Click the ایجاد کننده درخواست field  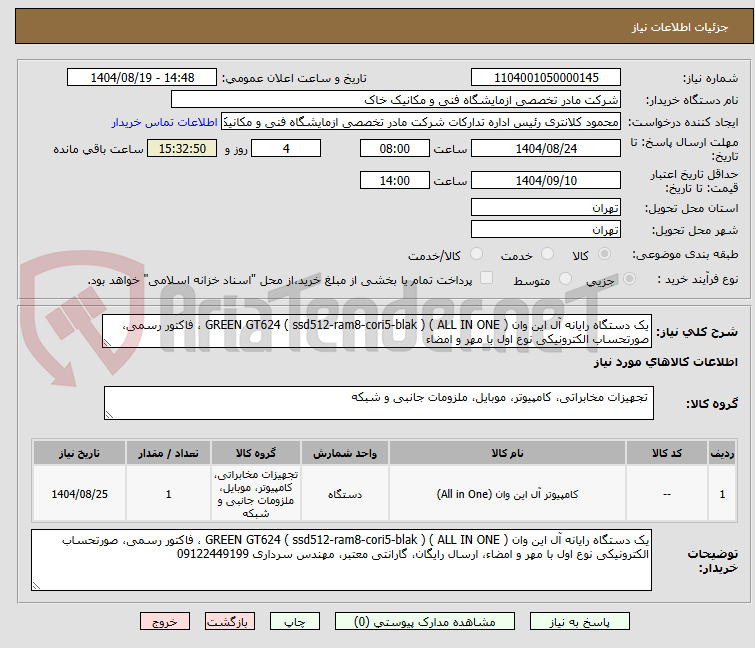(x=420, y=122)
